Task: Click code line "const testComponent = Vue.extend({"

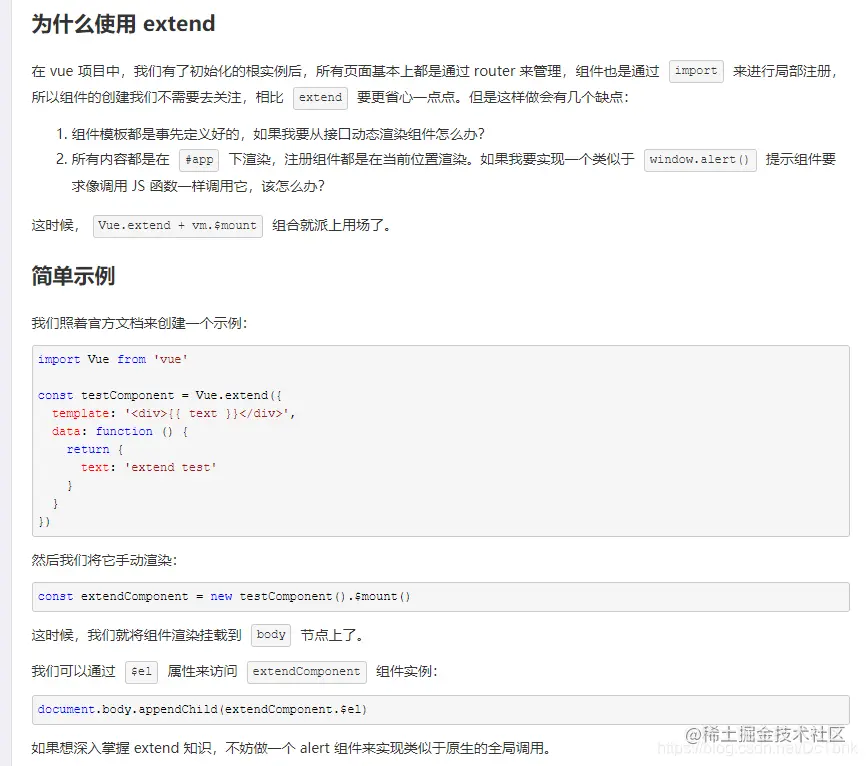Action: pyautogui.click(x=160, y=395)
